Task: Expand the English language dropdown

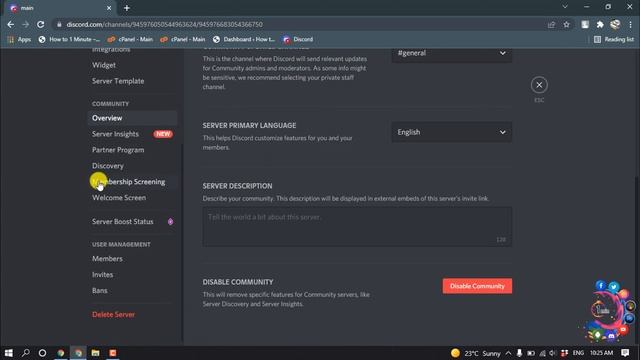Action: coord(451,132)
